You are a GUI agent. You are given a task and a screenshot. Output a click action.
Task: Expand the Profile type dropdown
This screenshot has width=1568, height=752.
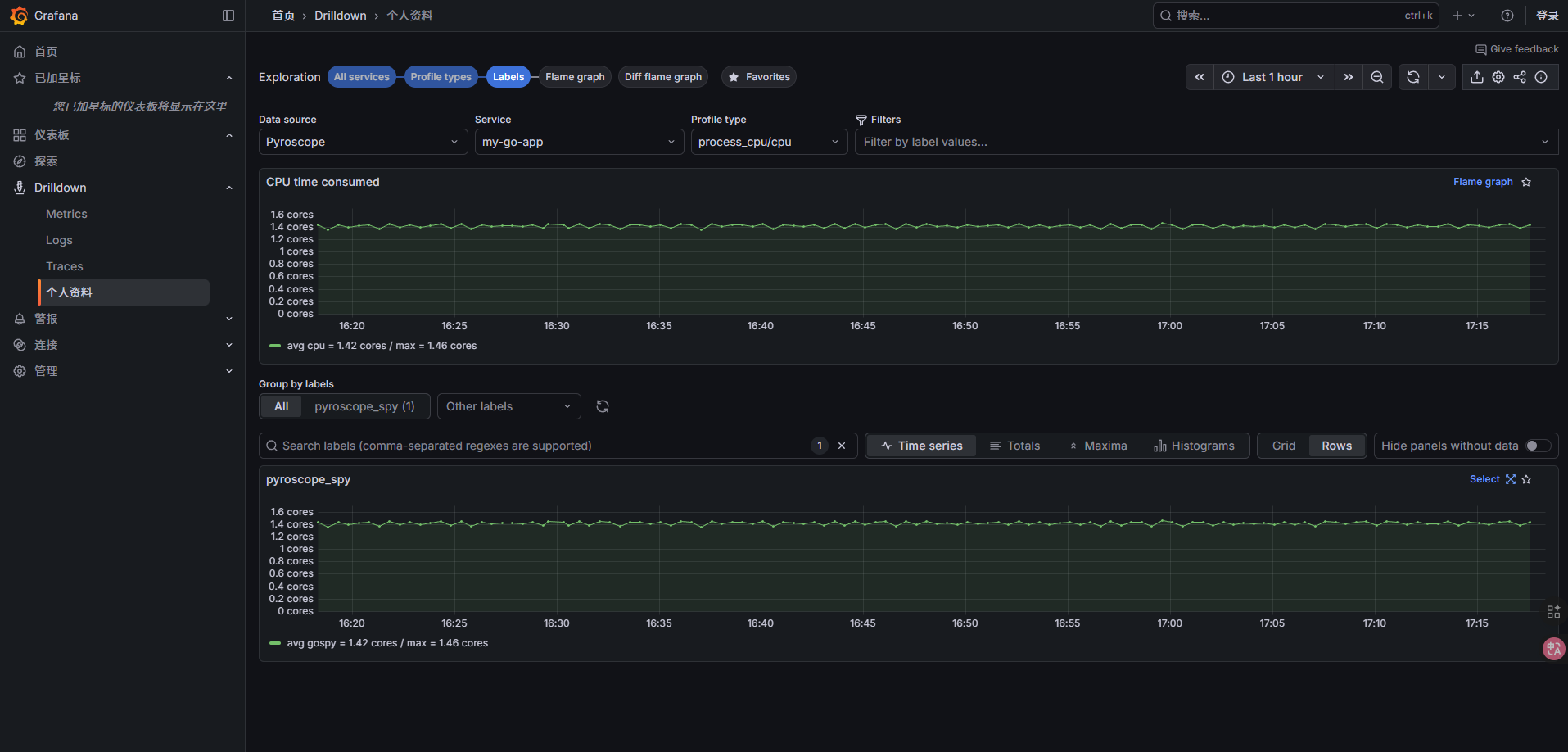pos(768,142)
